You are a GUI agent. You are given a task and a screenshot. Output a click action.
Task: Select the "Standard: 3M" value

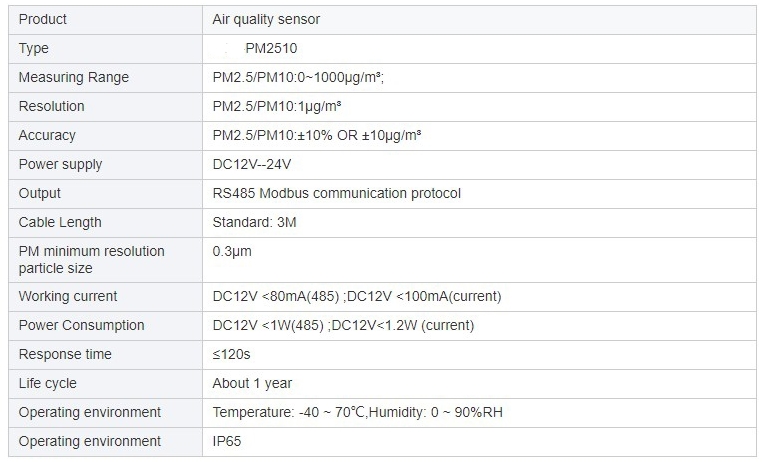[254, 222]
